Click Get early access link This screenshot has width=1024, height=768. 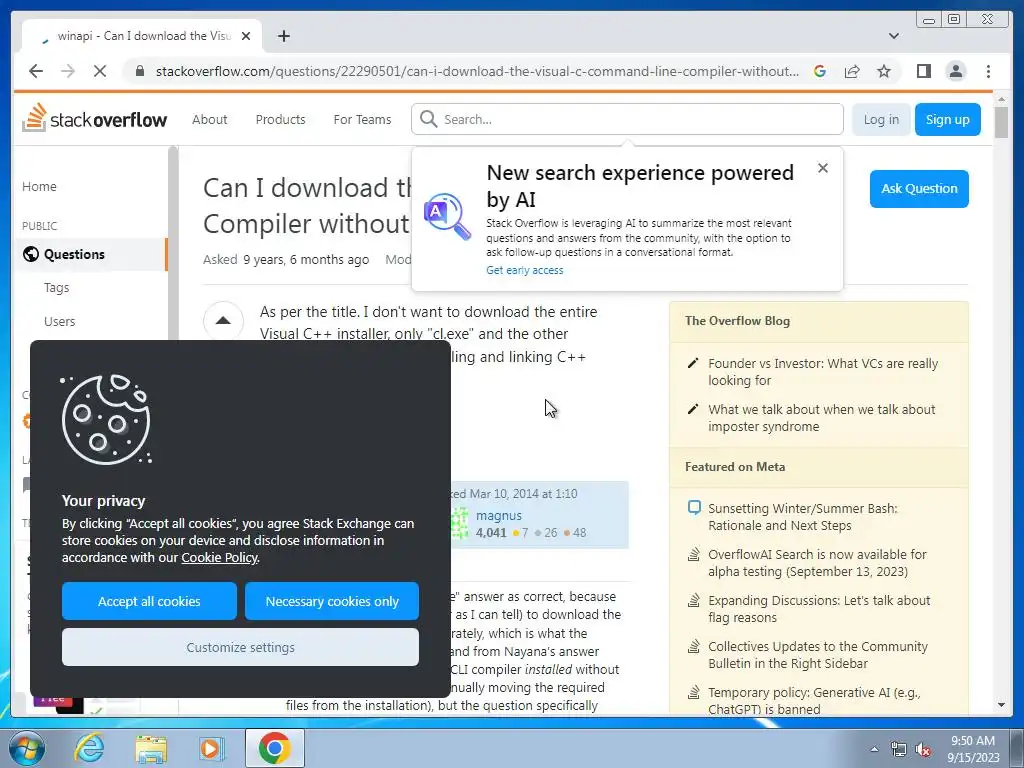coord(524,270)
